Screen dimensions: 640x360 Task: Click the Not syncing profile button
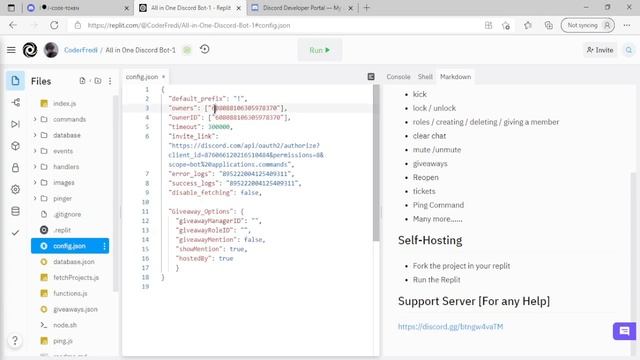(x=588, y=25)
